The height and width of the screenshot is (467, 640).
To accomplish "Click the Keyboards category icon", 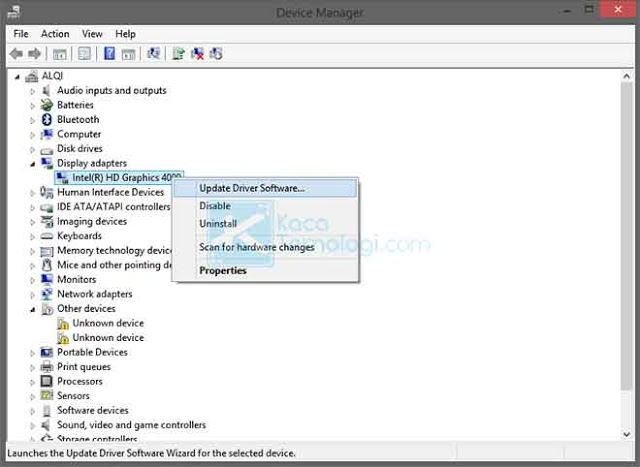I will pos(47,236).
